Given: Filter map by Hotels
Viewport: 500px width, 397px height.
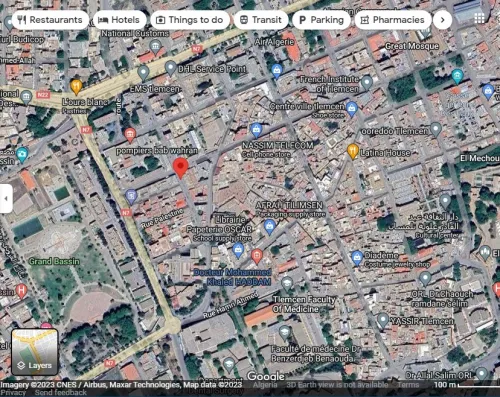Looking at the screenshot, I should (119, 20).
